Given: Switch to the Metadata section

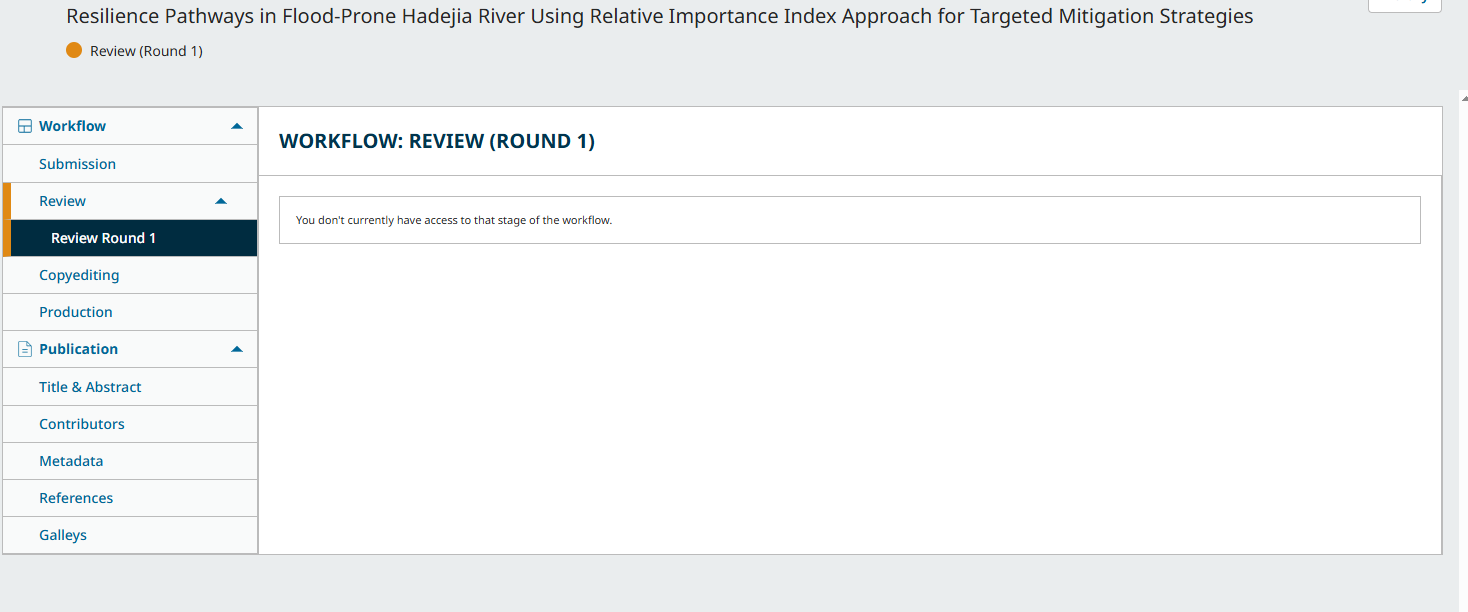Looking at the screenshot, I should [71, 461].
